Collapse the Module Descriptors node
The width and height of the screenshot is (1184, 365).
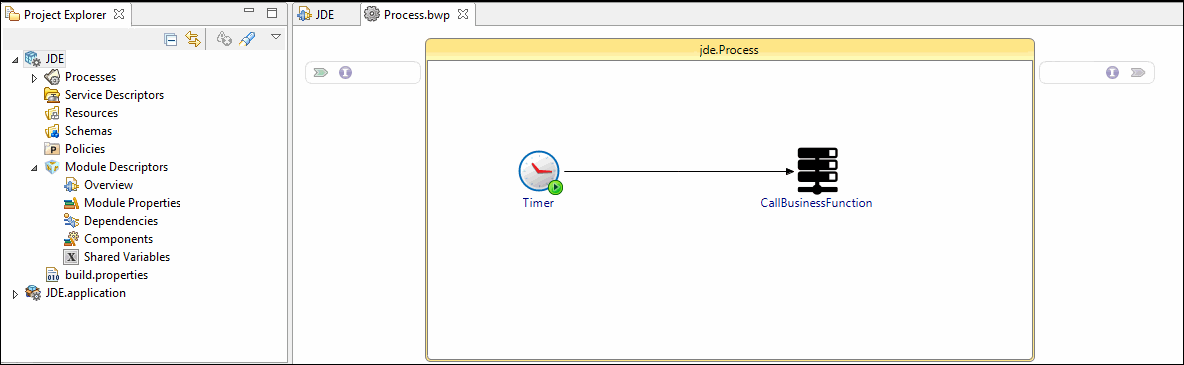tap(34, 168)
